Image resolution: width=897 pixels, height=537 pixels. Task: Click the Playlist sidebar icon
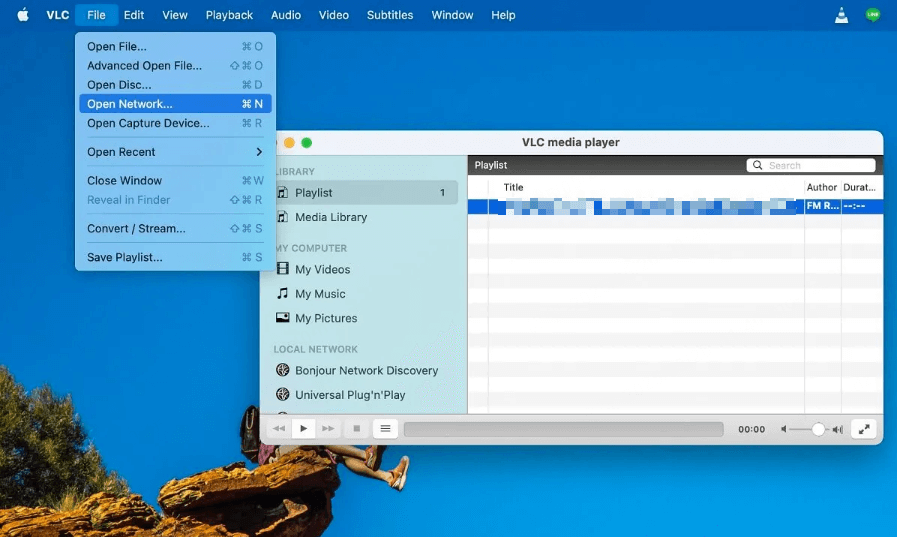click(283, 193)
